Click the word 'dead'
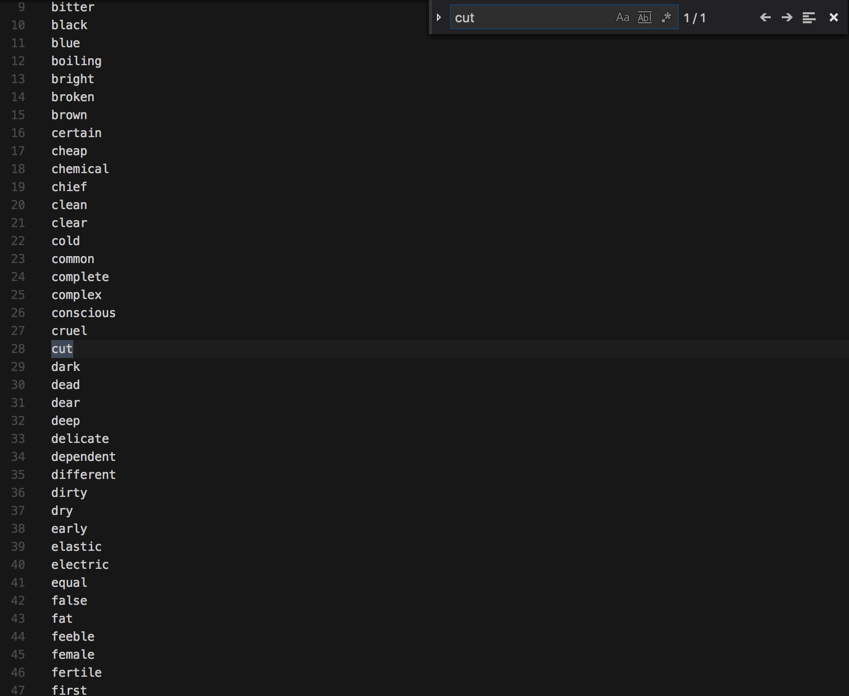This screenshot has height=696, width=849. coord(66,385)
